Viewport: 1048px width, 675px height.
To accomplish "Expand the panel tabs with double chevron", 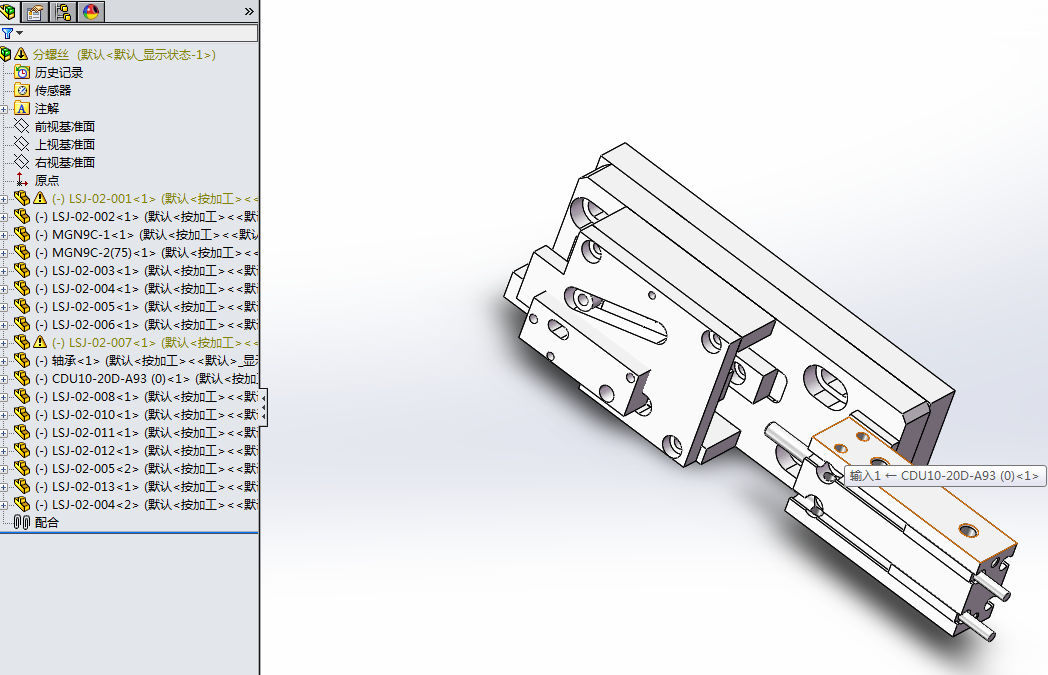I will [249, 11].
